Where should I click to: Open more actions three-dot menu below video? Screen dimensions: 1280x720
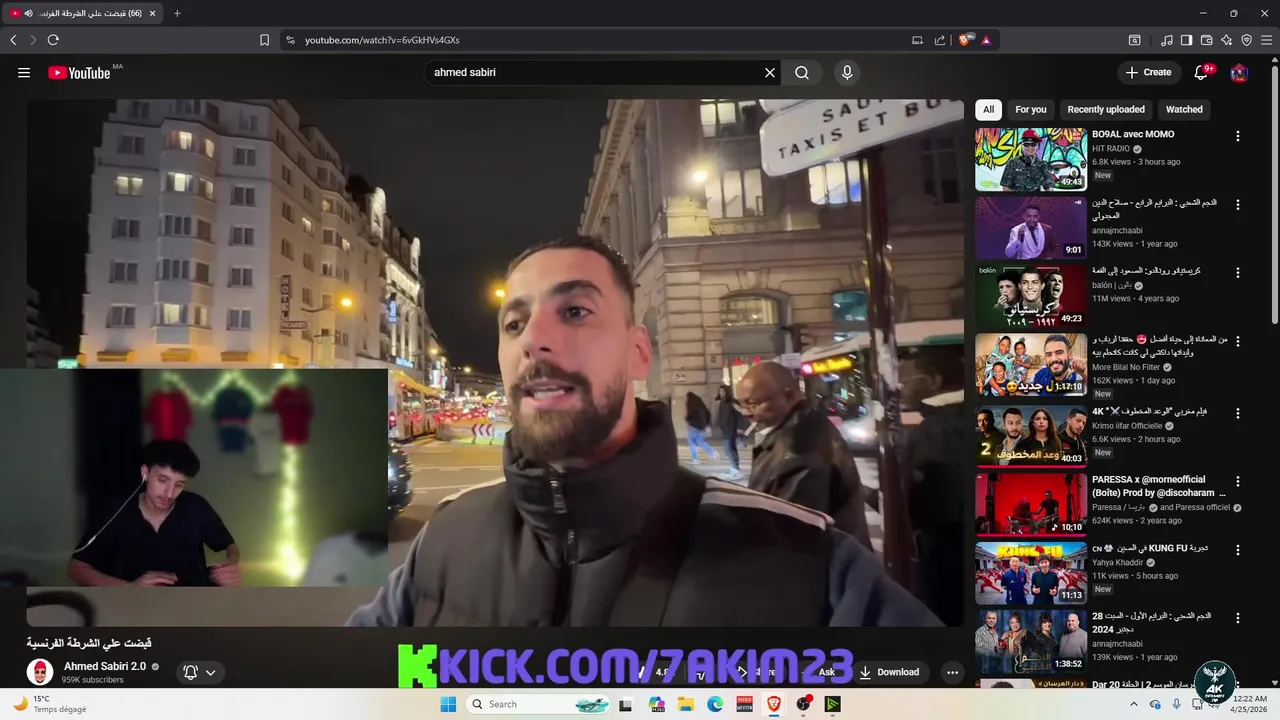tap(952, 672)
